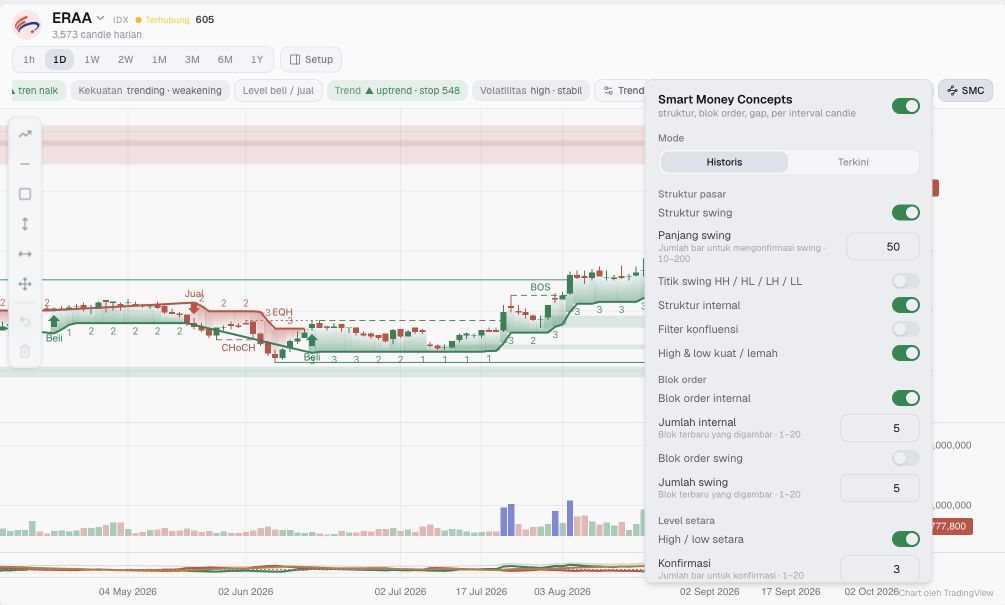Click the trash delete drawings icon
The image size is (1005, 605).
click(25, 351)
